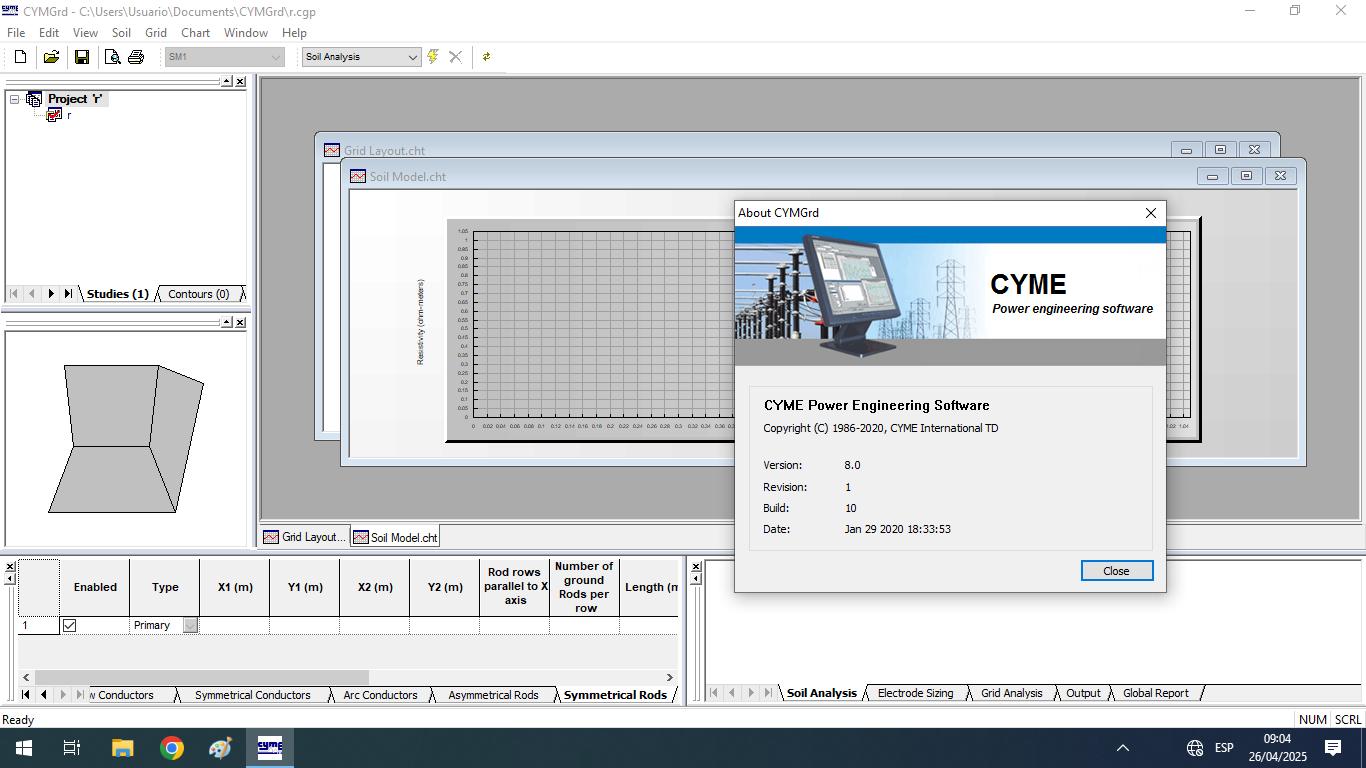Switch to the Output report tab
The height and width of the screenshot is (768, 1366).
pos(1083,693)
